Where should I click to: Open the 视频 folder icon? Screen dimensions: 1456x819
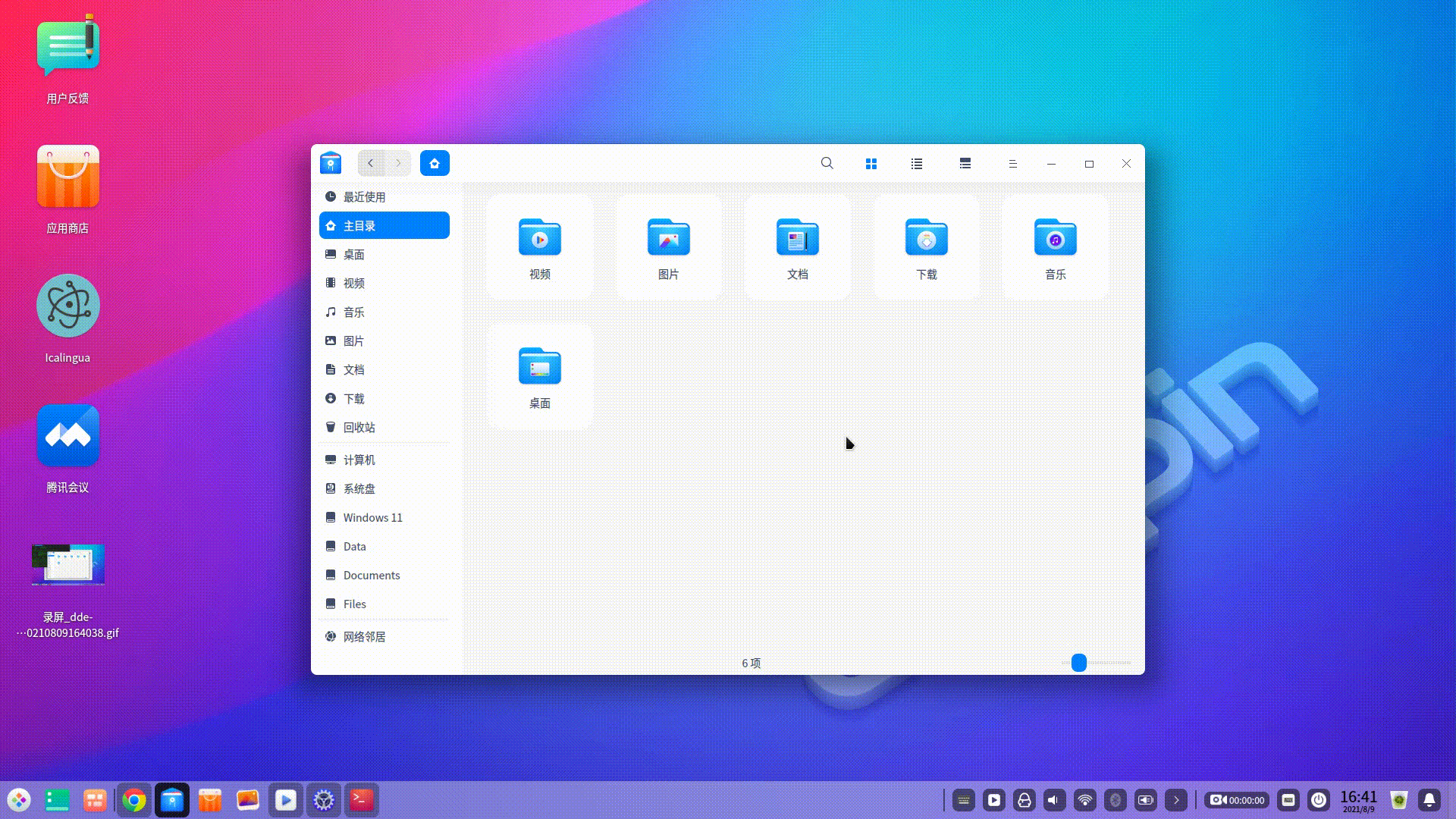(540, 238)
